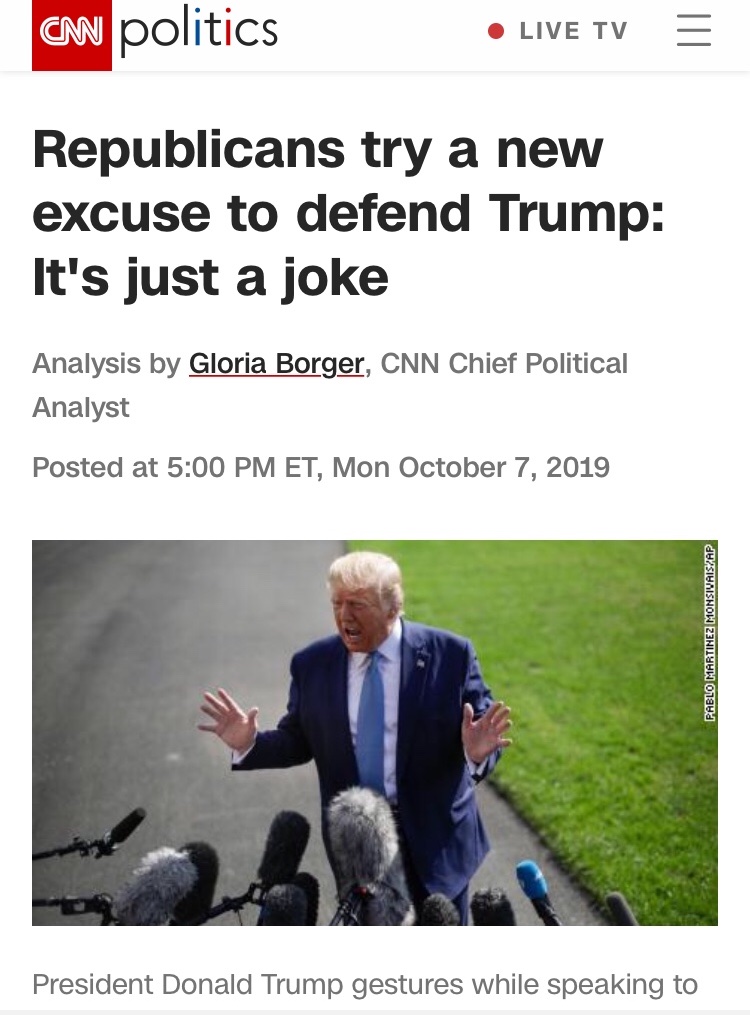Open the politics section label
This screenshot has width=750, height=1015.
[199, 31]
